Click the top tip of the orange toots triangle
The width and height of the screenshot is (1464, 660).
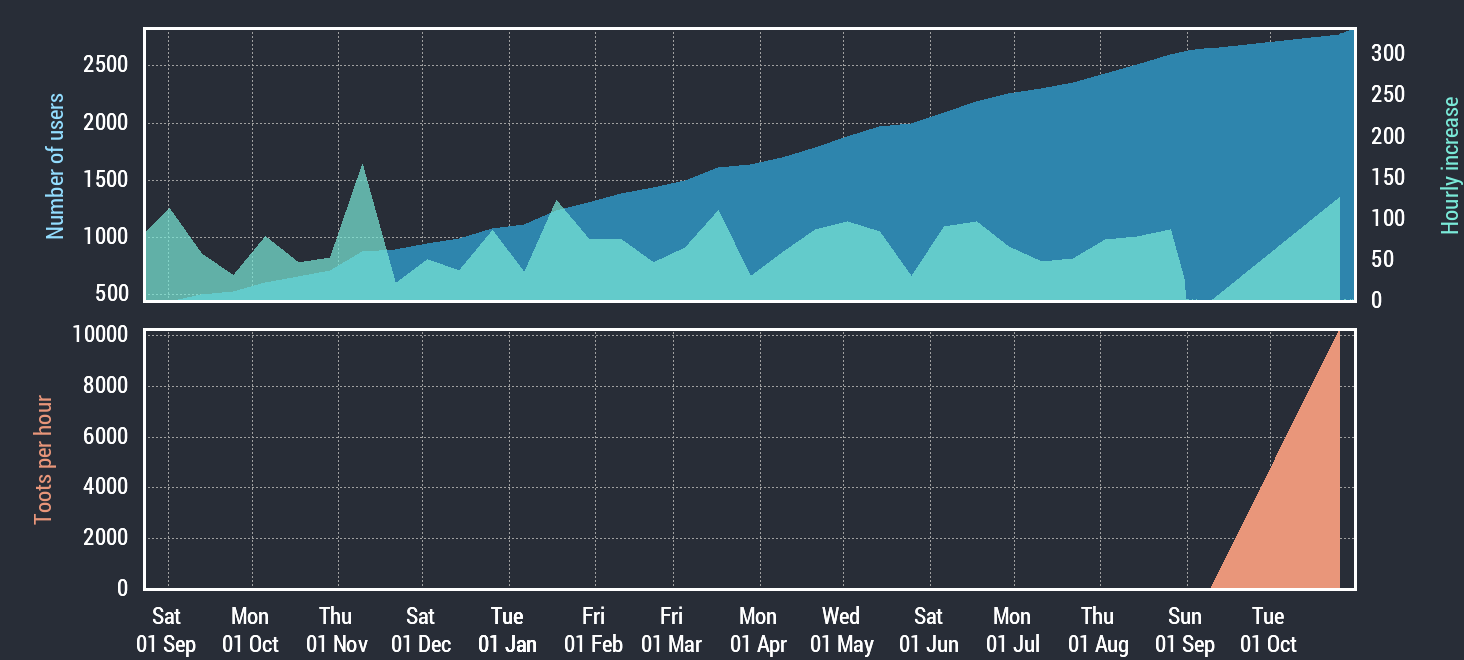[x=1338, y=332]
